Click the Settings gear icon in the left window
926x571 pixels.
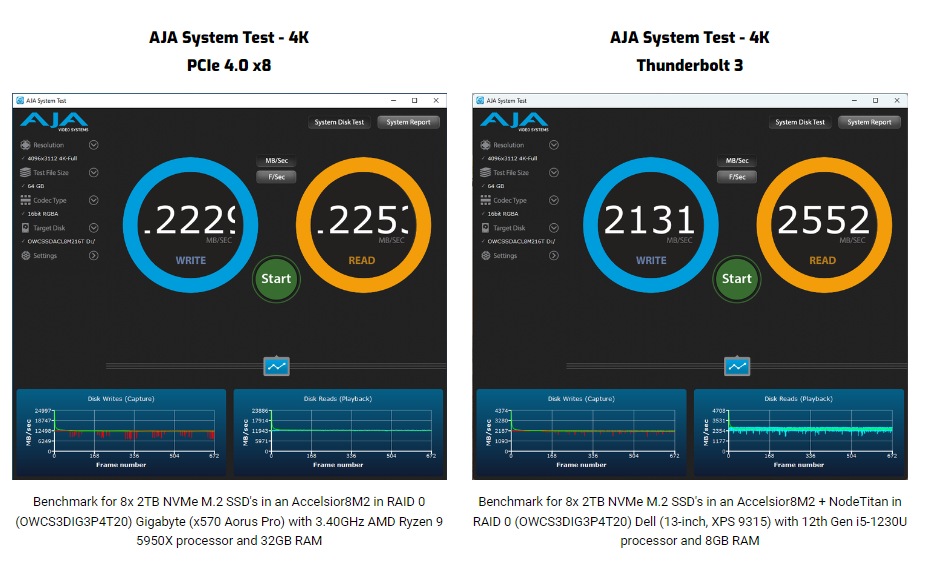click(x=25, y=256)
